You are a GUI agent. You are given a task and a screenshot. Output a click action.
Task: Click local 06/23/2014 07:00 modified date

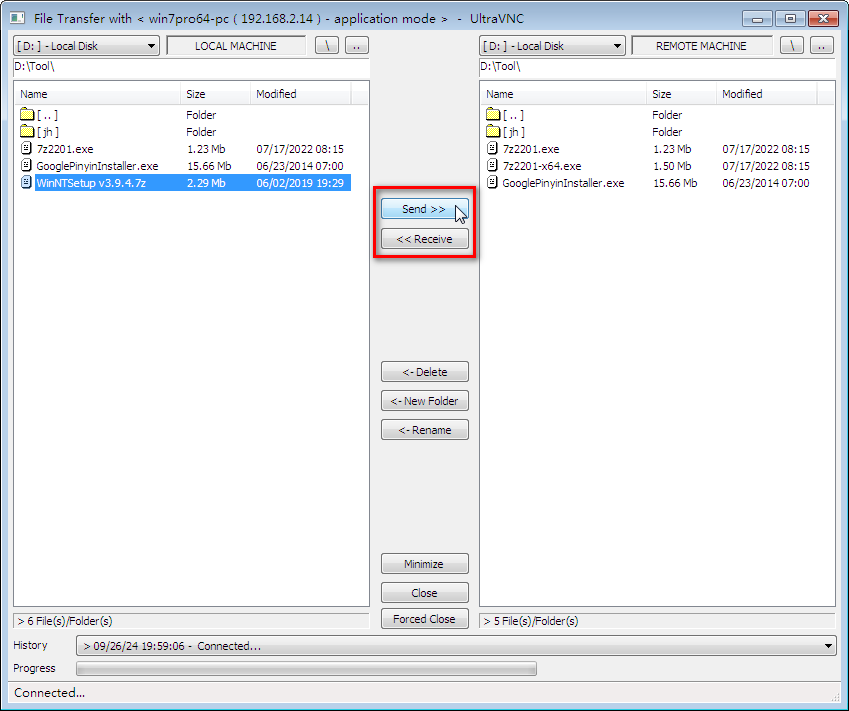300,166
